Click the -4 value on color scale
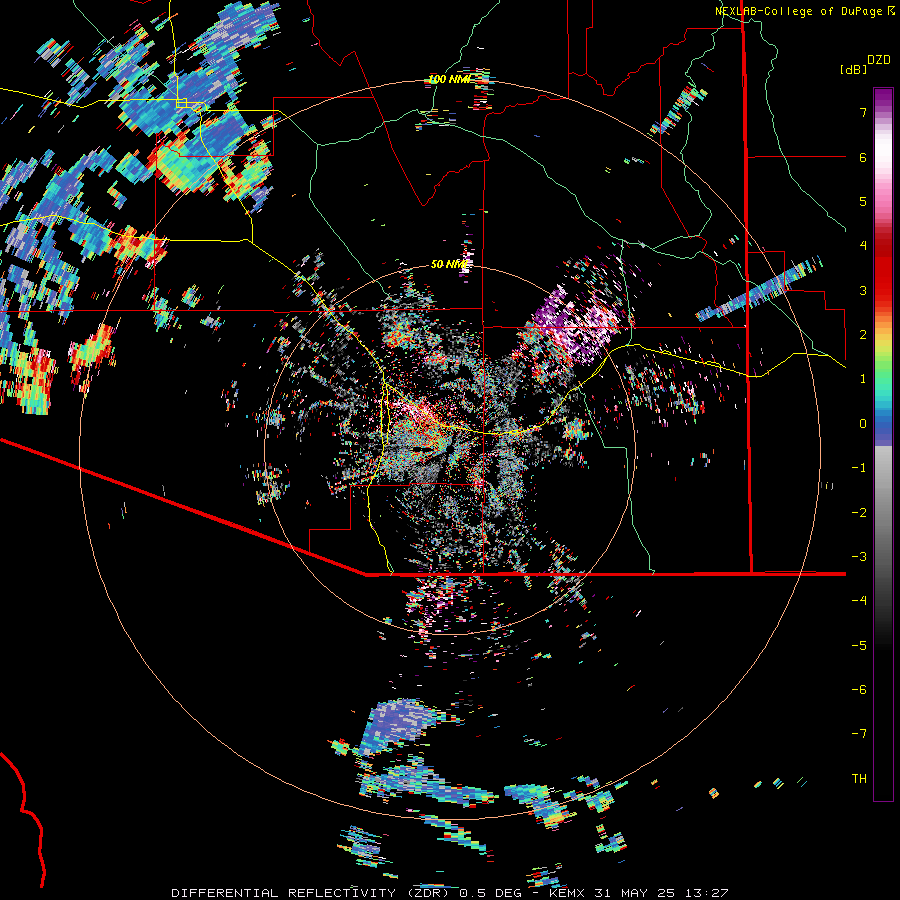This screenshot has height=900, width=900. coord(859,601)
